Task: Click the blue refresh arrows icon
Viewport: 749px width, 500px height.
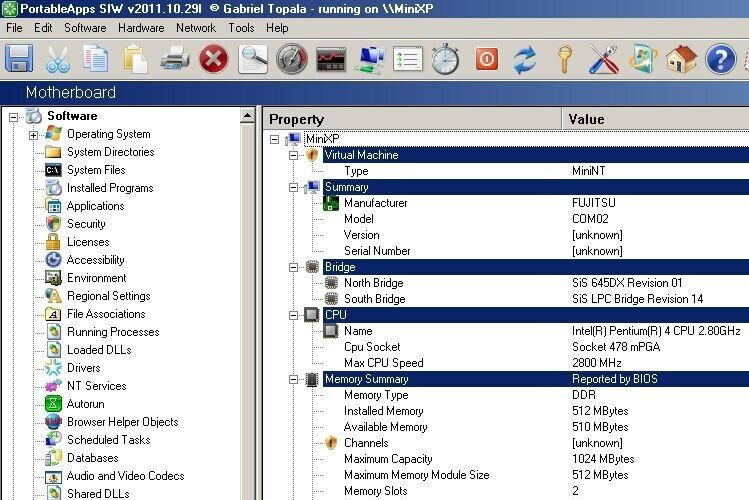Action: pos(524,60)
